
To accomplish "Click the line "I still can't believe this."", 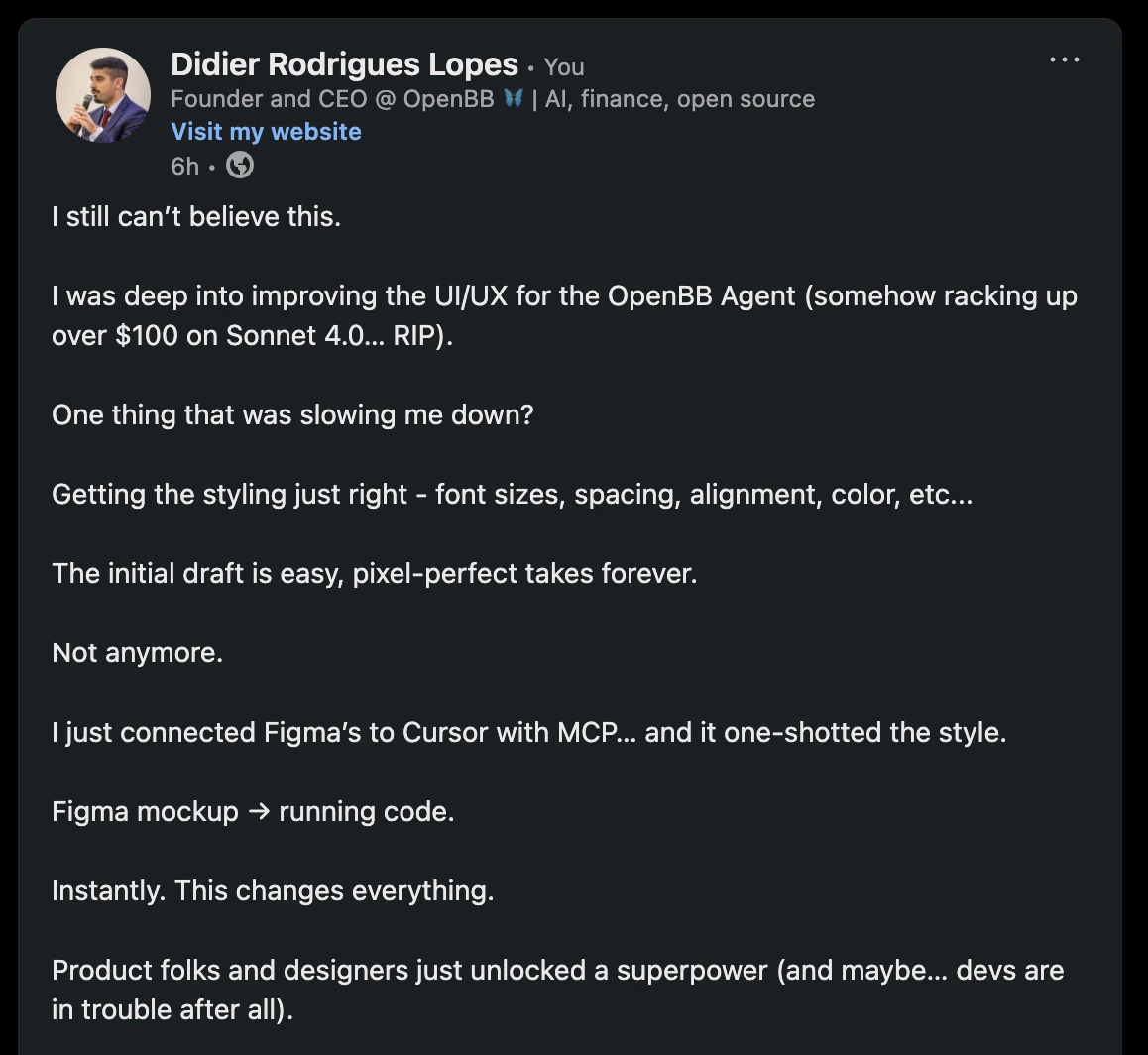I will tap(196, 217).
